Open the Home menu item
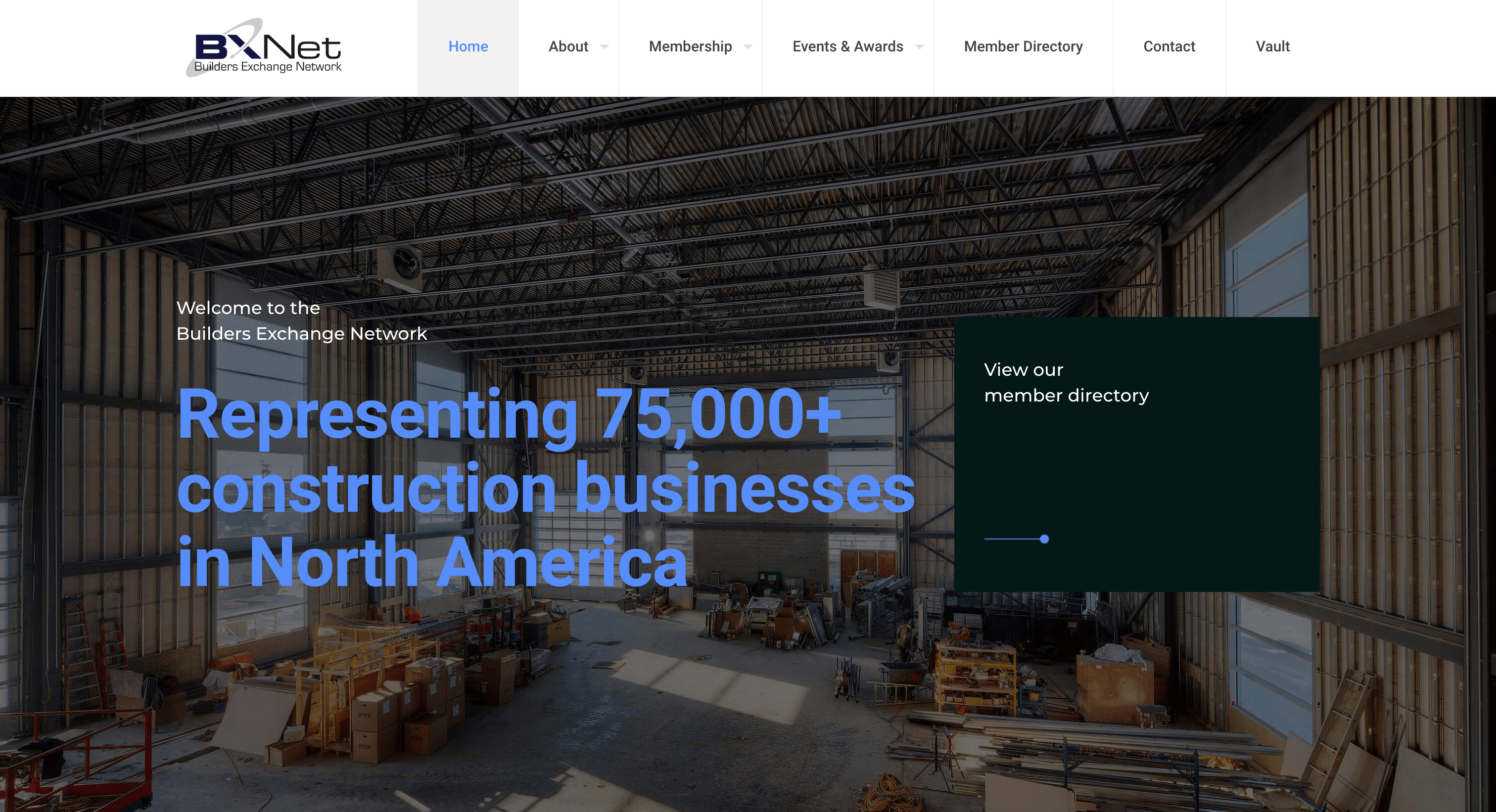The width and height of the screenshot is (1496, 812). pyautogui.click(x=468, y=47)
